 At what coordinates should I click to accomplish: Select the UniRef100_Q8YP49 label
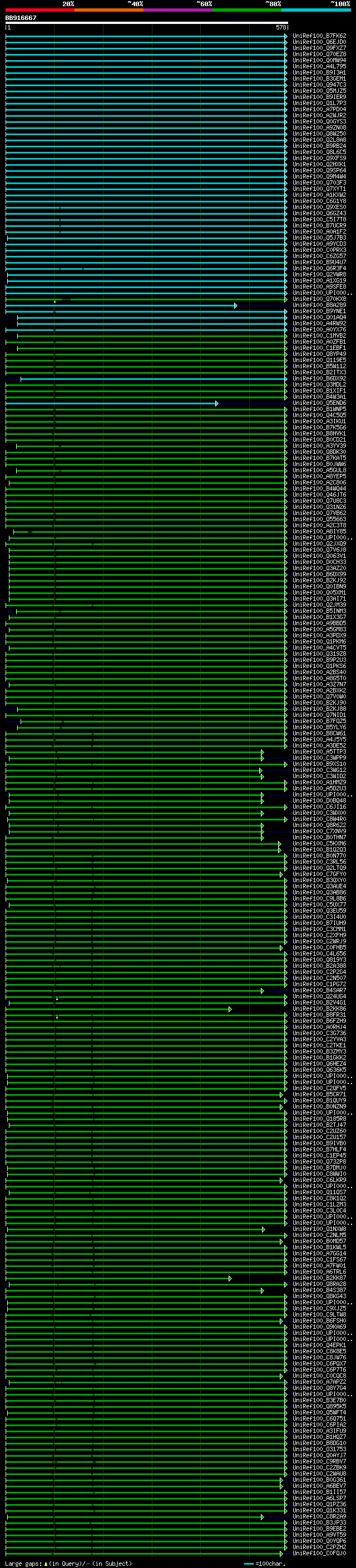(319, 354)
